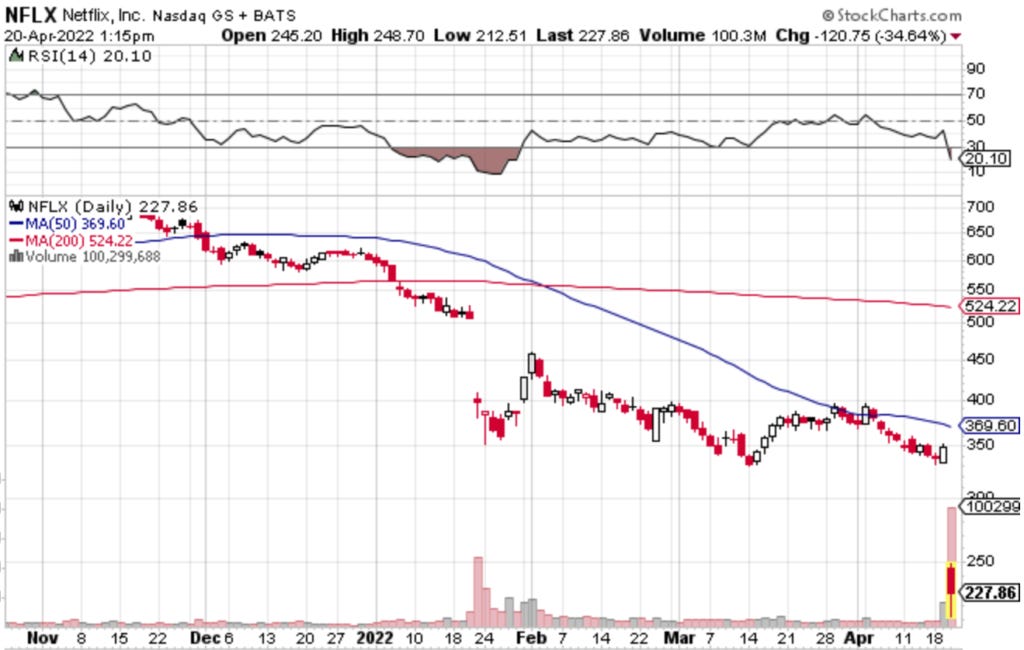Click the large January volume spike bar
This screenshot has height=650, width=1024.
[x=478, y=591]
